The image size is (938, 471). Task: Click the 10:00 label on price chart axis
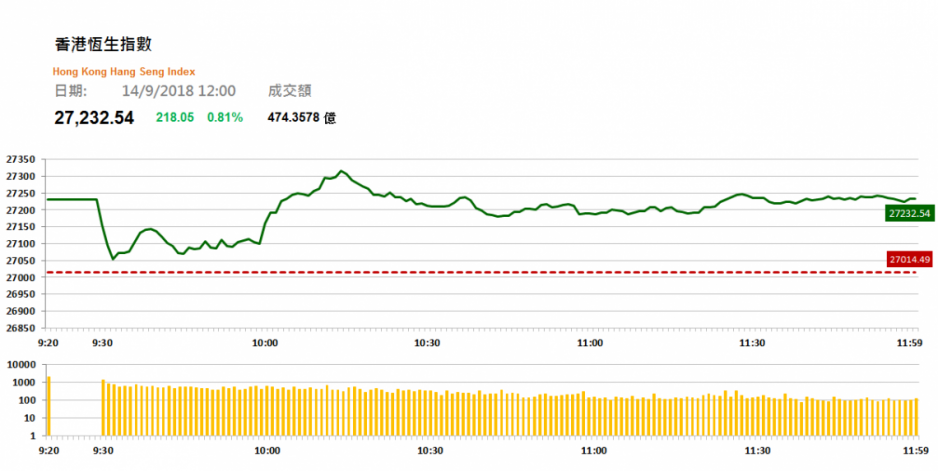pos(265,343)
